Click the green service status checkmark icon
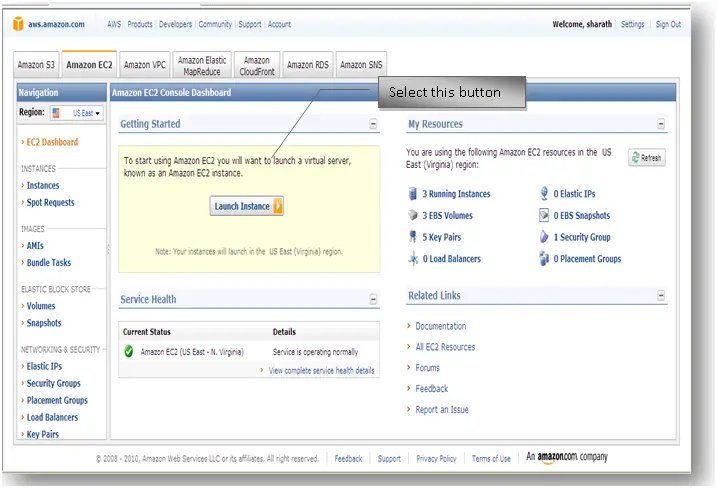This screenshot has width=717, height=488. pyautogui.click(x=129, y=351)
